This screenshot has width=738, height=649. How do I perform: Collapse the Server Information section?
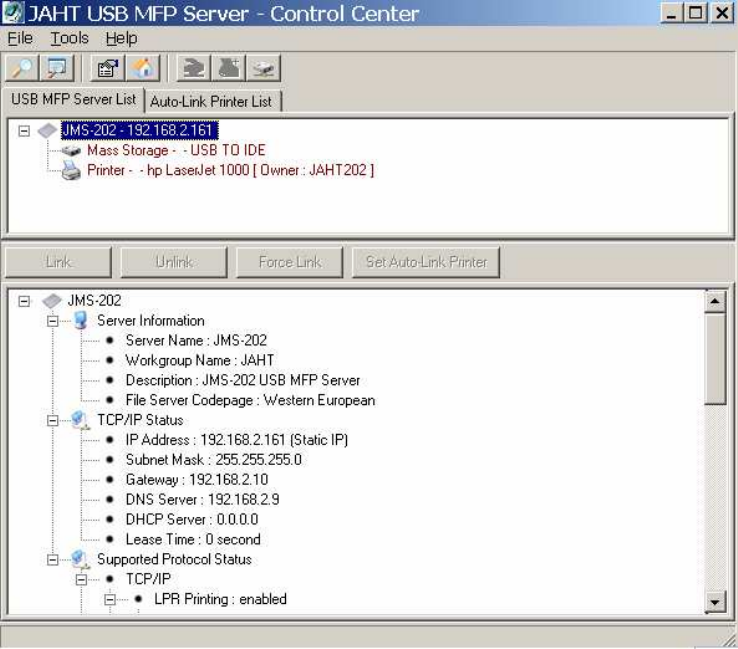point(53,321)
